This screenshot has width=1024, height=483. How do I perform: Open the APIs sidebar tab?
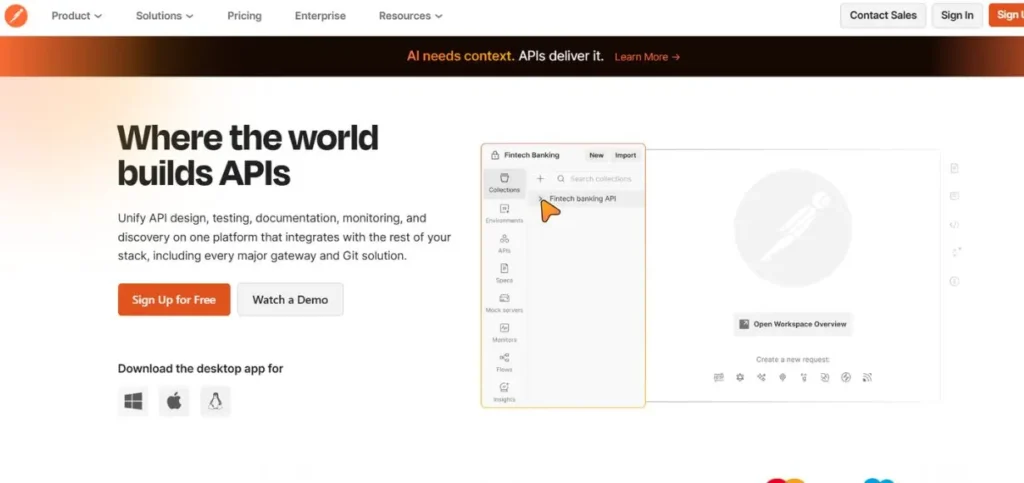coord(504,243)
